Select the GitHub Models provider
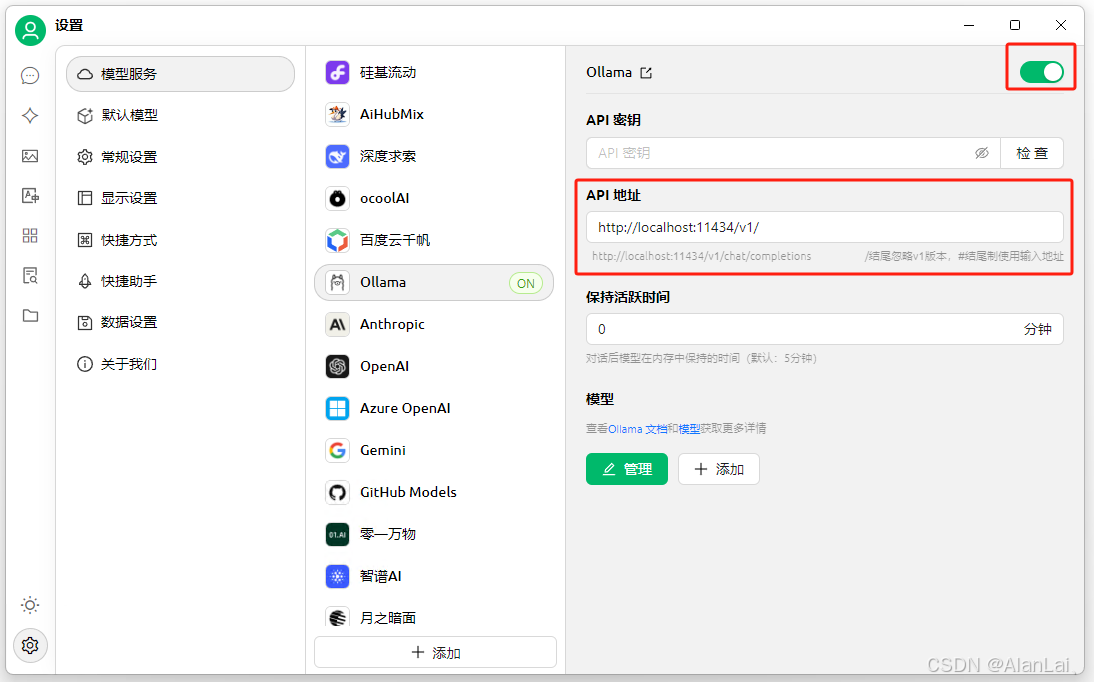This screenshot has height=682, width=1094. [x=434, y=492]
